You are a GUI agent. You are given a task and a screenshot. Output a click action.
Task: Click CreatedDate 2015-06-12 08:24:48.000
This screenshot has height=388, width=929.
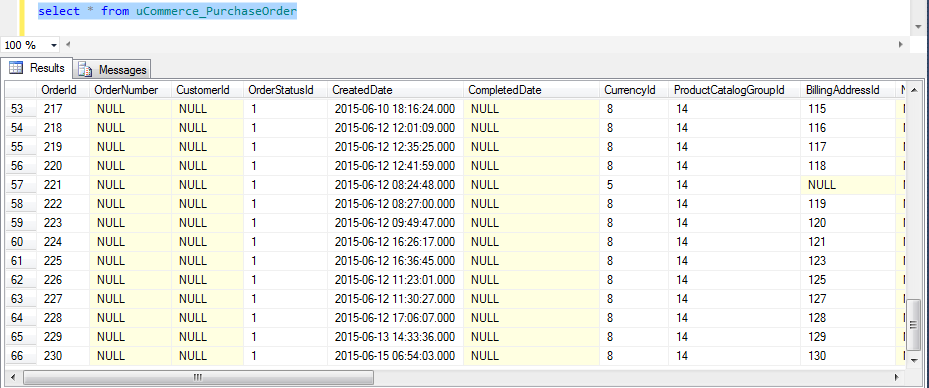pos(395,185)
